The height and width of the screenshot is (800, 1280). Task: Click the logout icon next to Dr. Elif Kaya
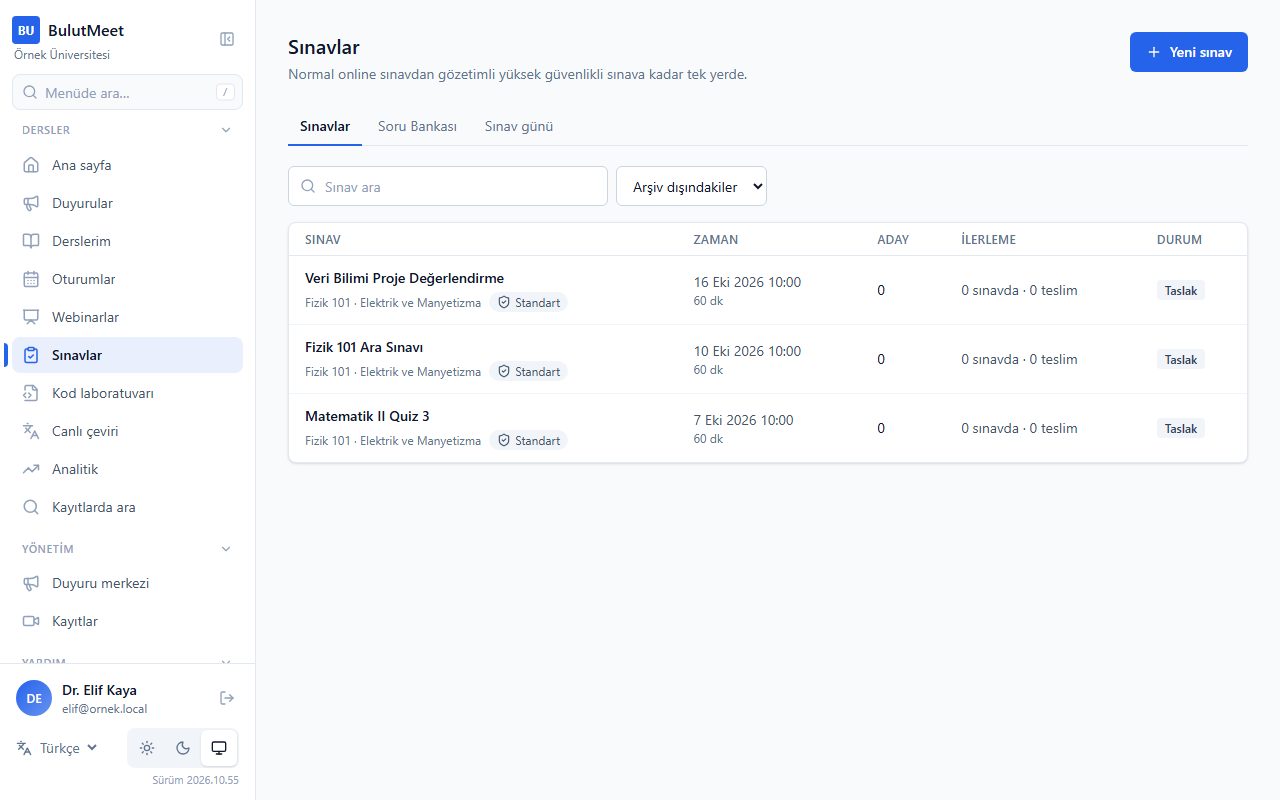(227, 698)
